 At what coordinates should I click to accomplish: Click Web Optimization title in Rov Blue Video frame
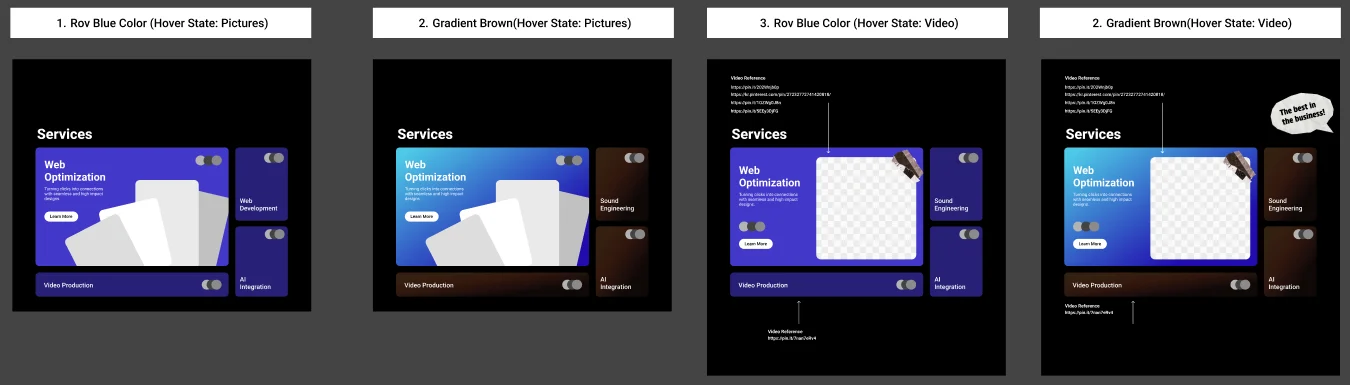(x=769, y=177)
